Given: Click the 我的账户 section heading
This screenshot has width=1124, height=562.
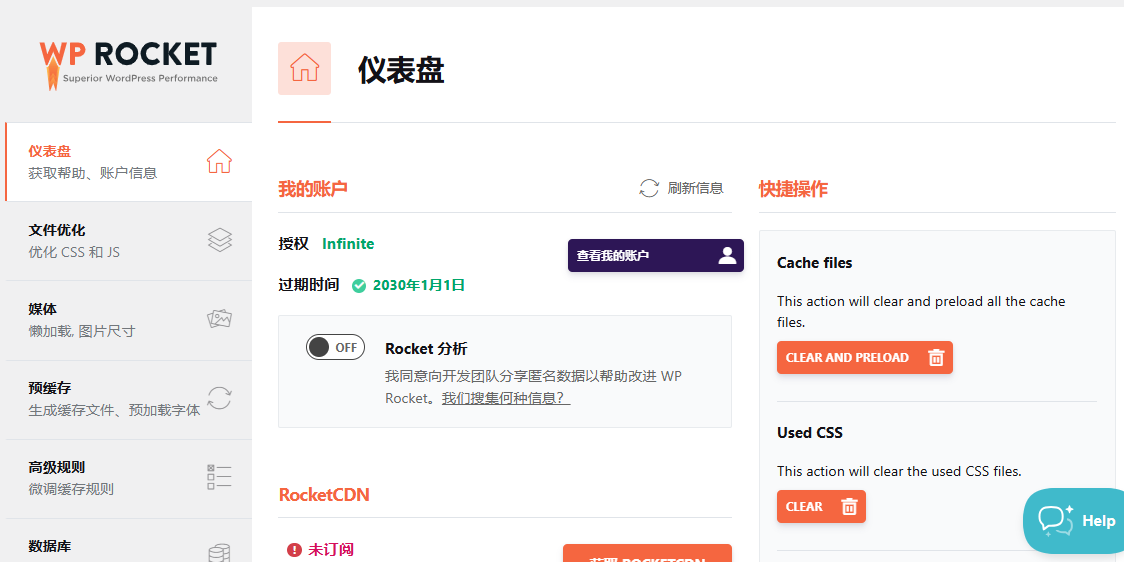Looking at the screenshot, I should [x=313, y=189].
